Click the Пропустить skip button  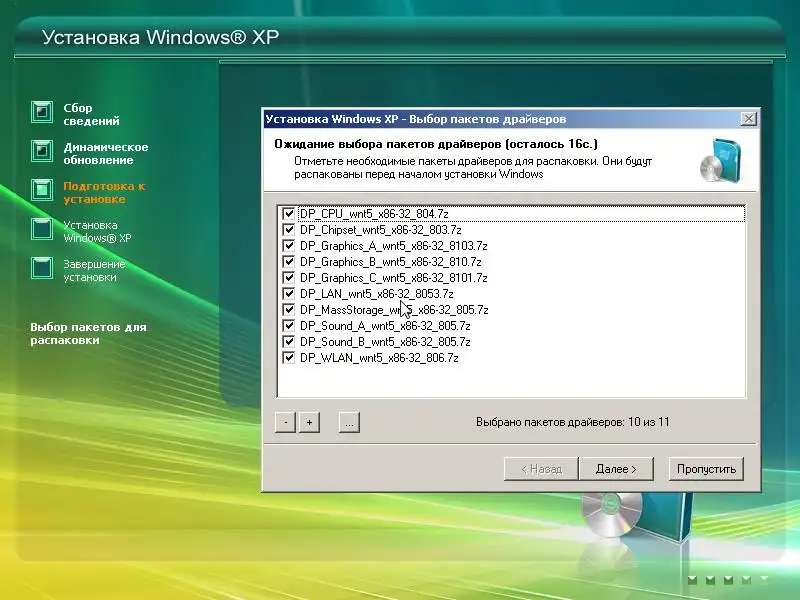click(x=706, y=469)
